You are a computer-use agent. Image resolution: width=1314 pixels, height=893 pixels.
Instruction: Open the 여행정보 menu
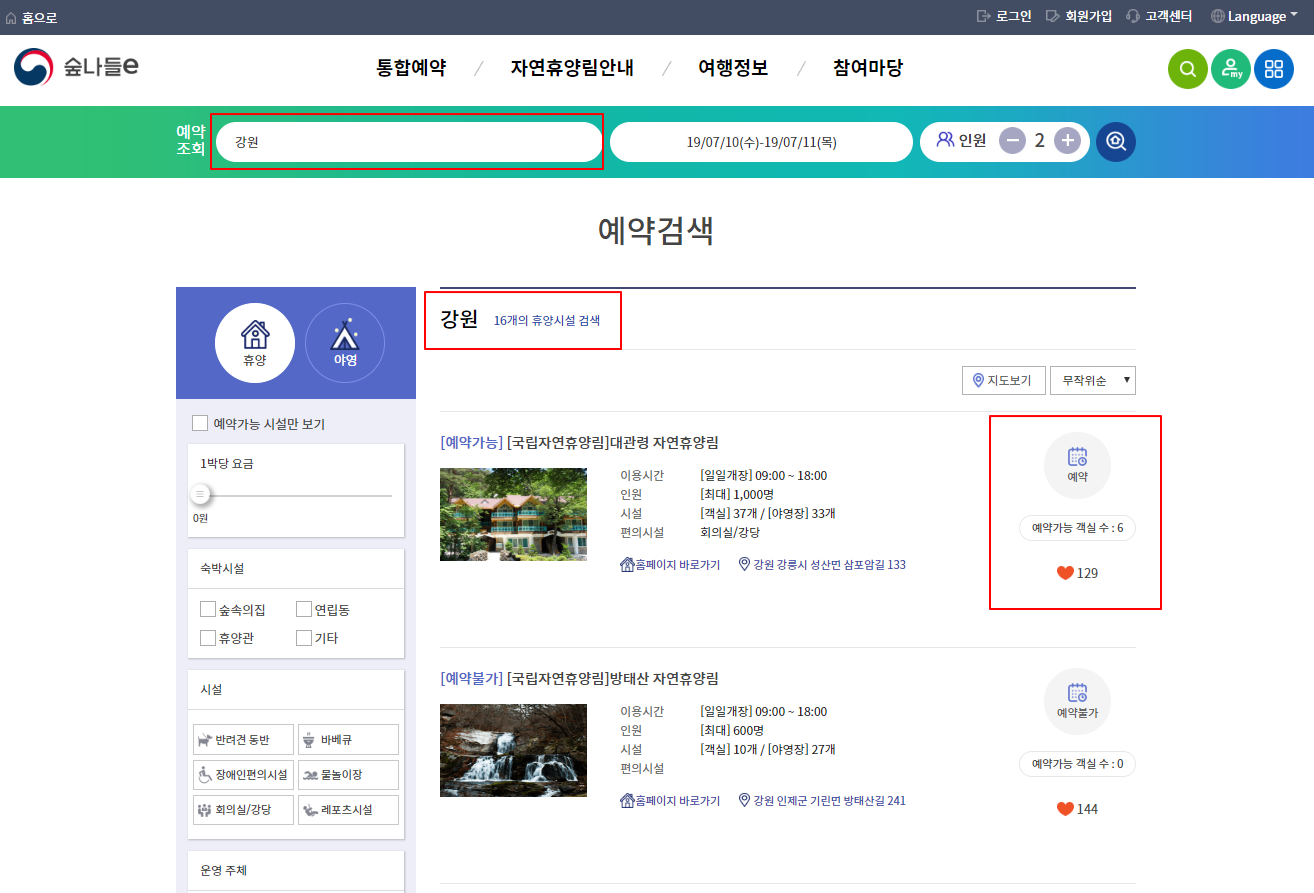pos(733,68)
